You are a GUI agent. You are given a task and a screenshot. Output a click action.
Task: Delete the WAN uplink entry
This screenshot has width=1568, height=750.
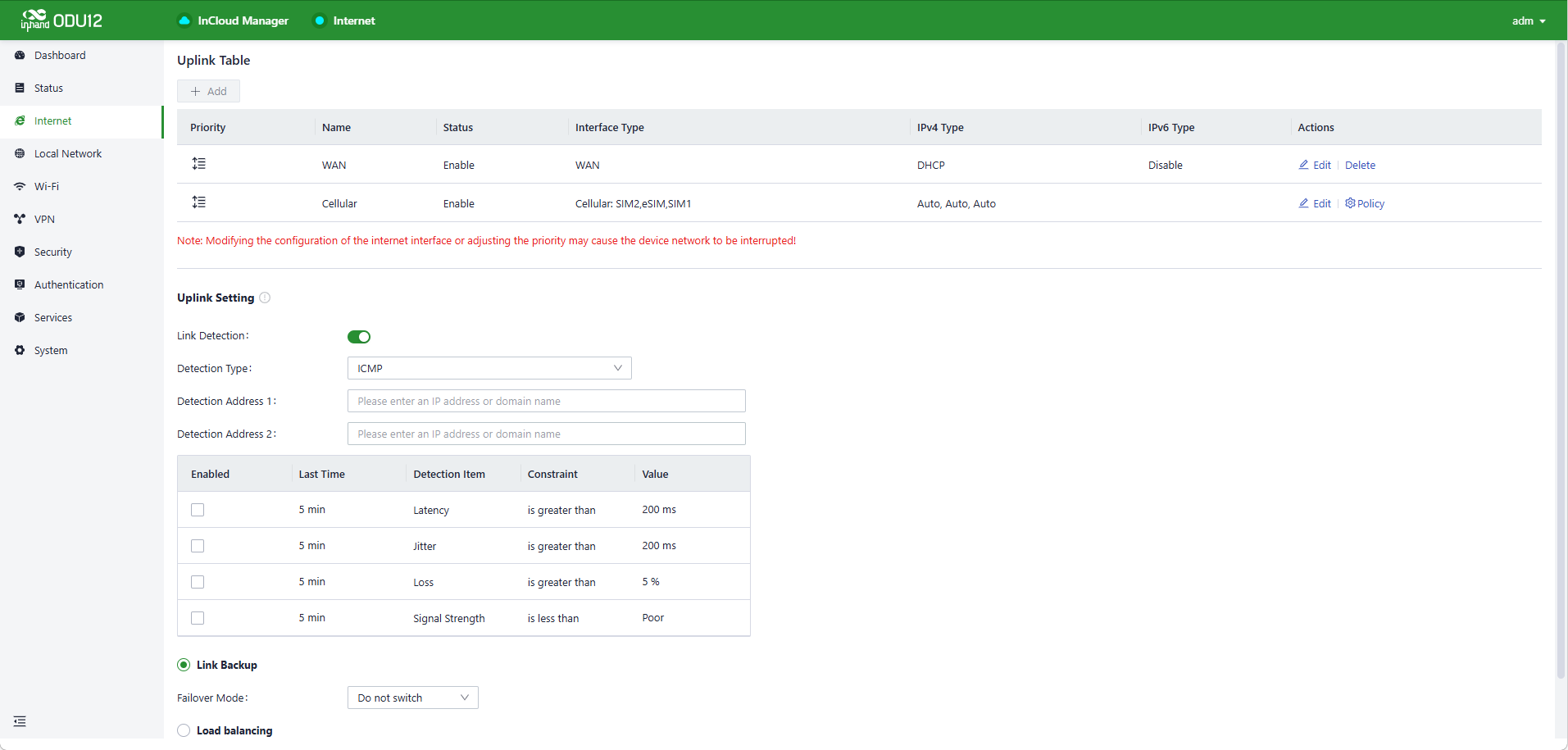coord(1360,165)
